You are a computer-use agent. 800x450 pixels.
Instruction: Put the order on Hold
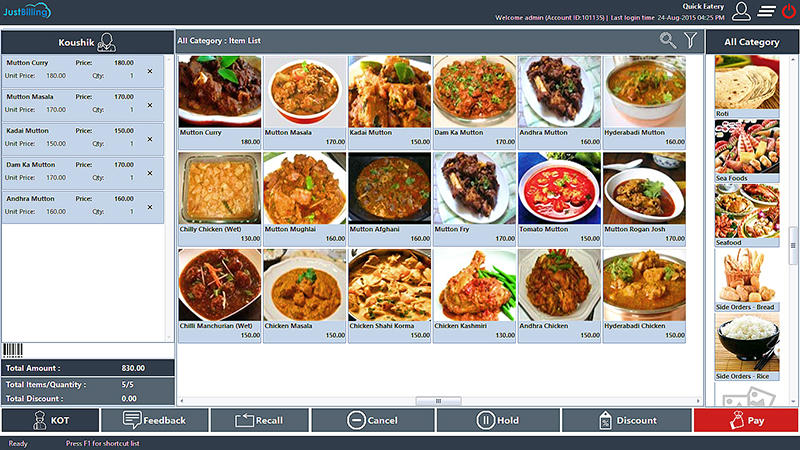497,420
